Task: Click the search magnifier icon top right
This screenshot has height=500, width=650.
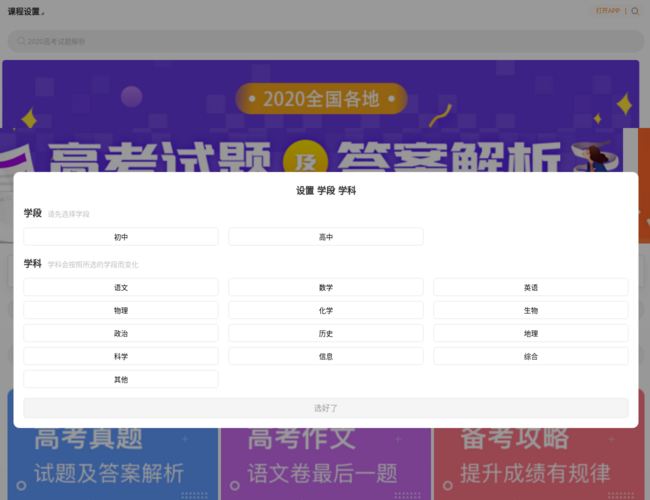Action: click(635, 11)
